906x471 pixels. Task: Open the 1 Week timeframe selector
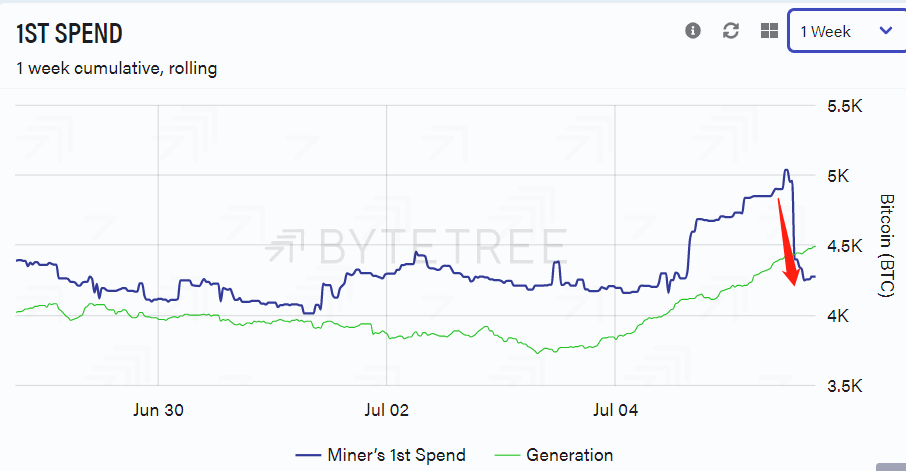(847, 31)
